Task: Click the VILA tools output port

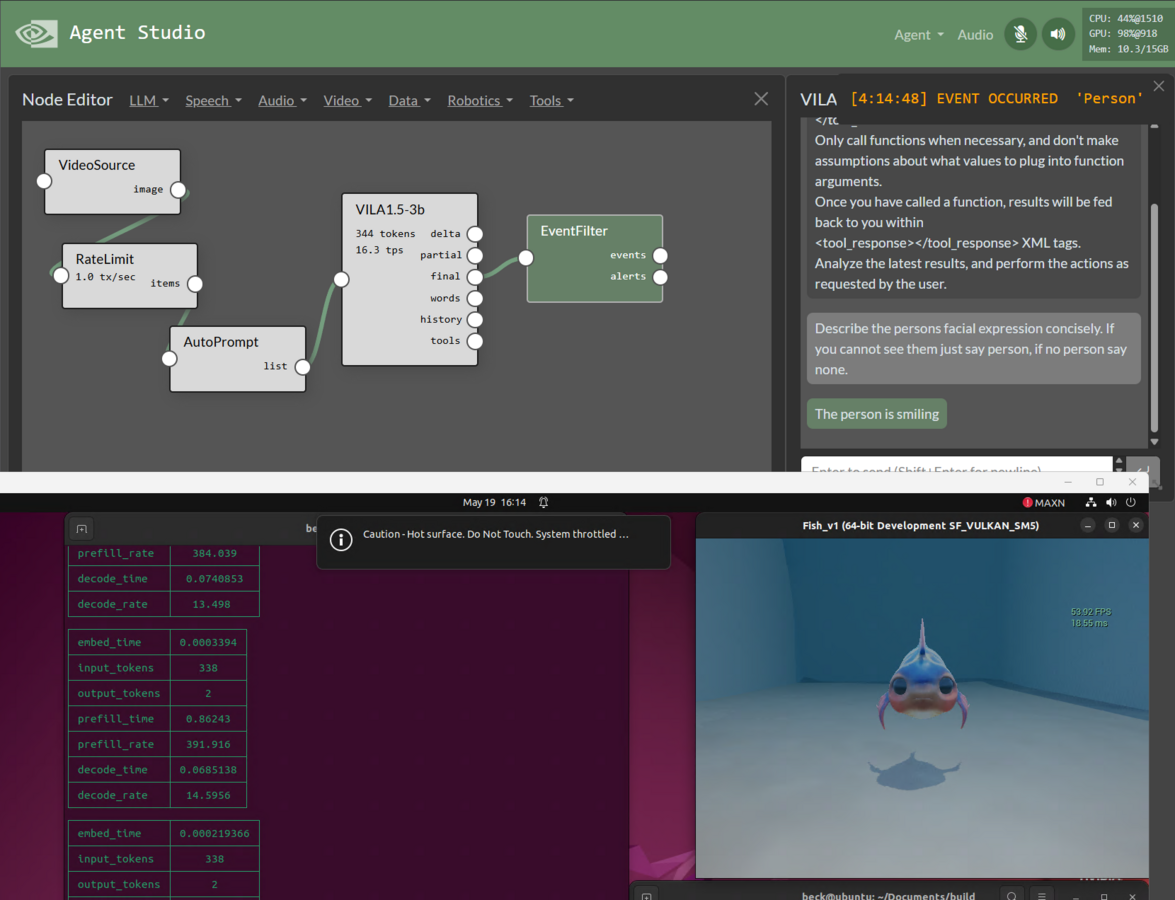Action: (x=475, y=341)
